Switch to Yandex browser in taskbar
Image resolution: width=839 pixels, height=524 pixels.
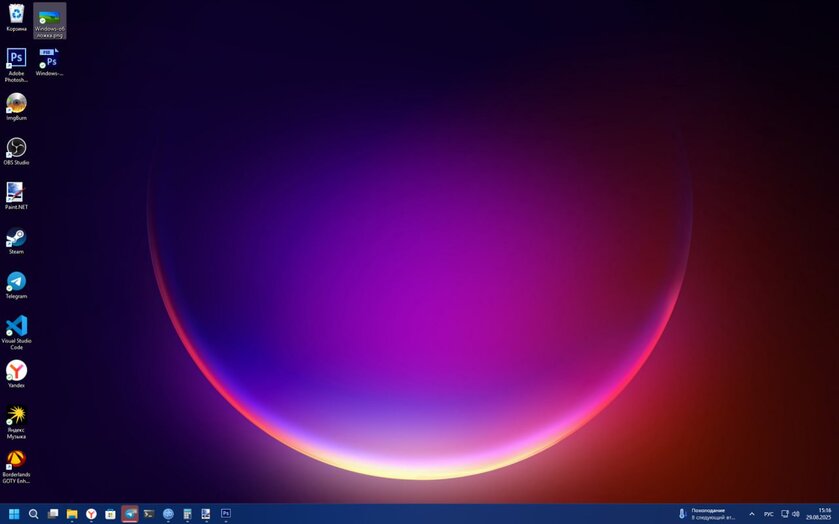(91, 514)
